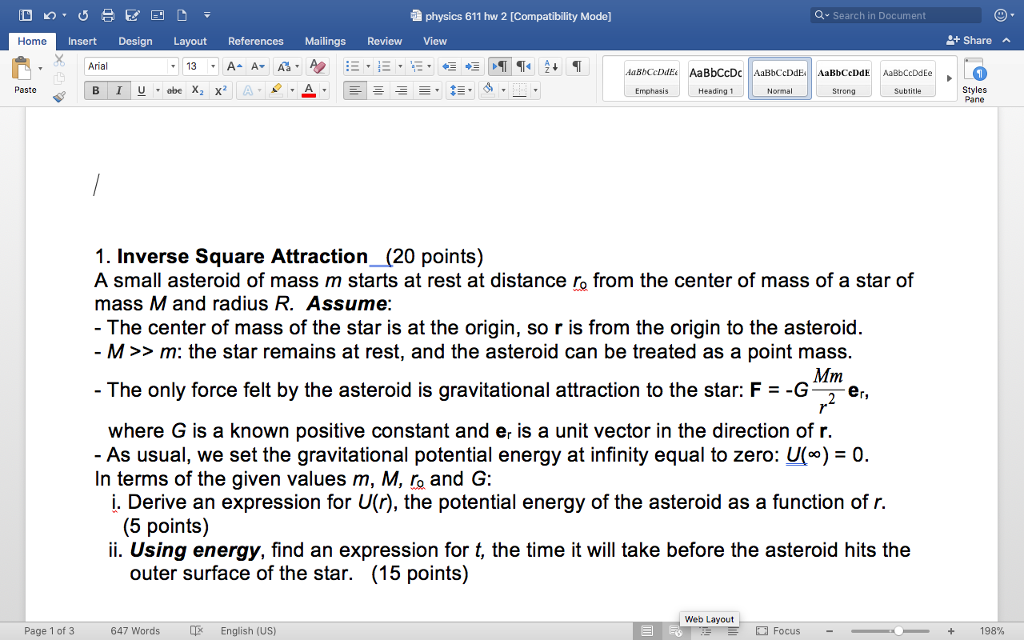The image size is (1024, 640).
Task: Apply strikethrough formatting
Action: [176, 90]
